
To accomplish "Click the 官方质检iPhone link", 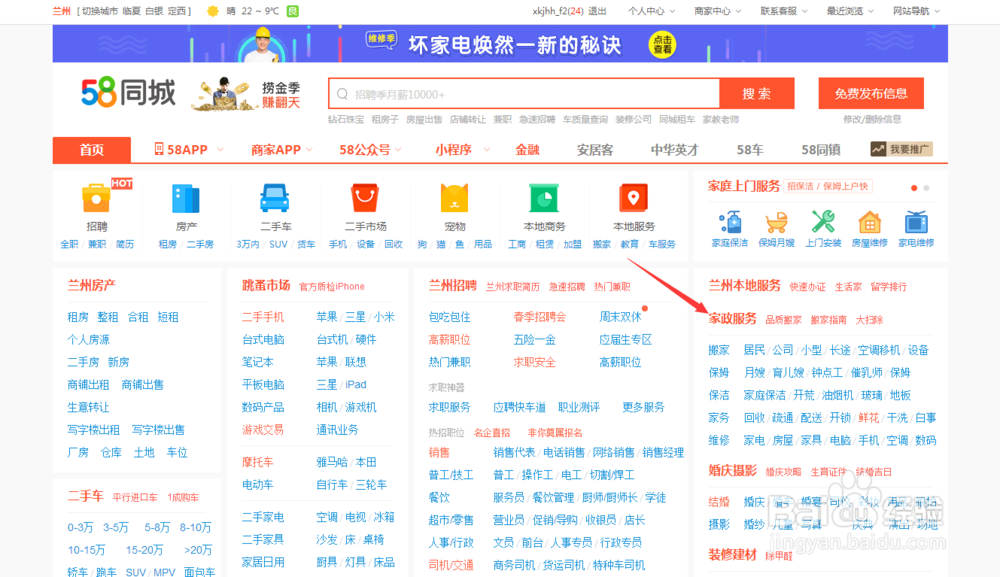I will coord(332,287).
